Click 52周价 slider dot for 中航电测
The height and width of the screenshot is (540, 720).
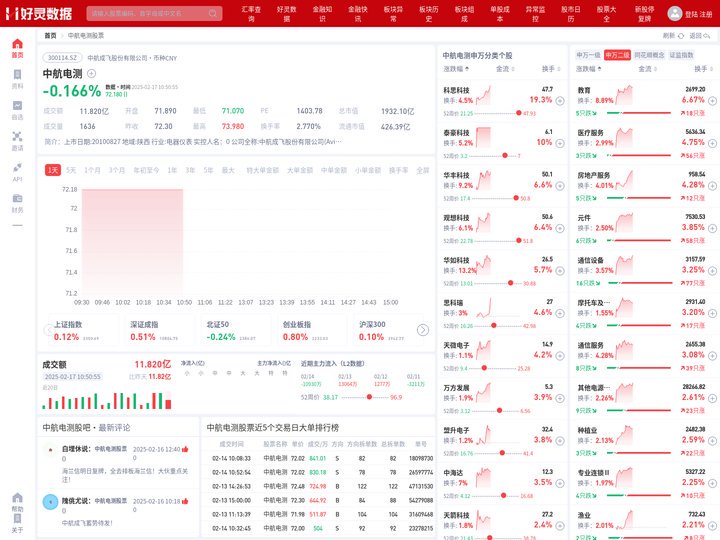pos(369,397)
